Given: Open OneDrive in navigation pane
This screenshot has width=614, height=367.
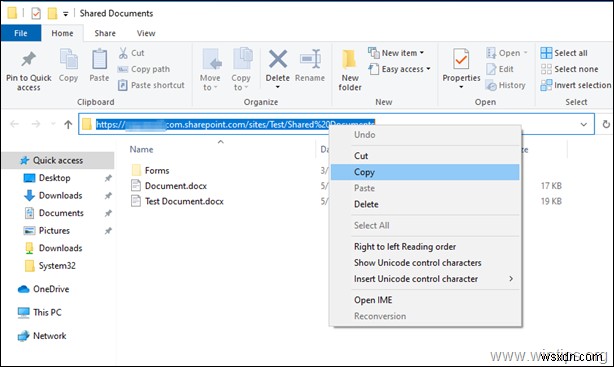Looking at the screenshot, I should click(x=43, y=289).
